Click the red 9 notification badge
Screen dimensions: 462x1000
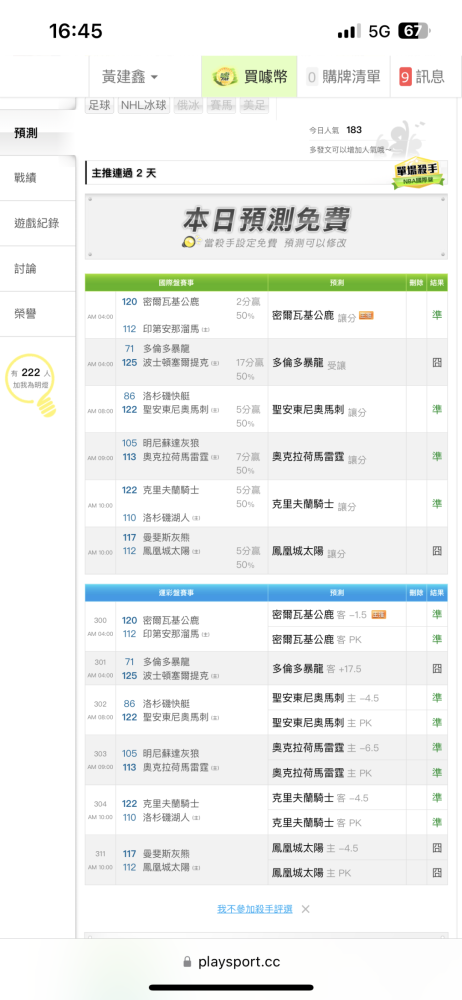pyautogui.click(x=405, y=77)
